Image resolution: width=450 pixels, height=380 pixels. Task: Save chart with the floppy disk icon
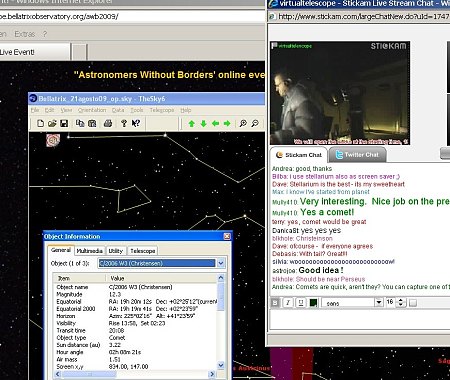point(64,123)
